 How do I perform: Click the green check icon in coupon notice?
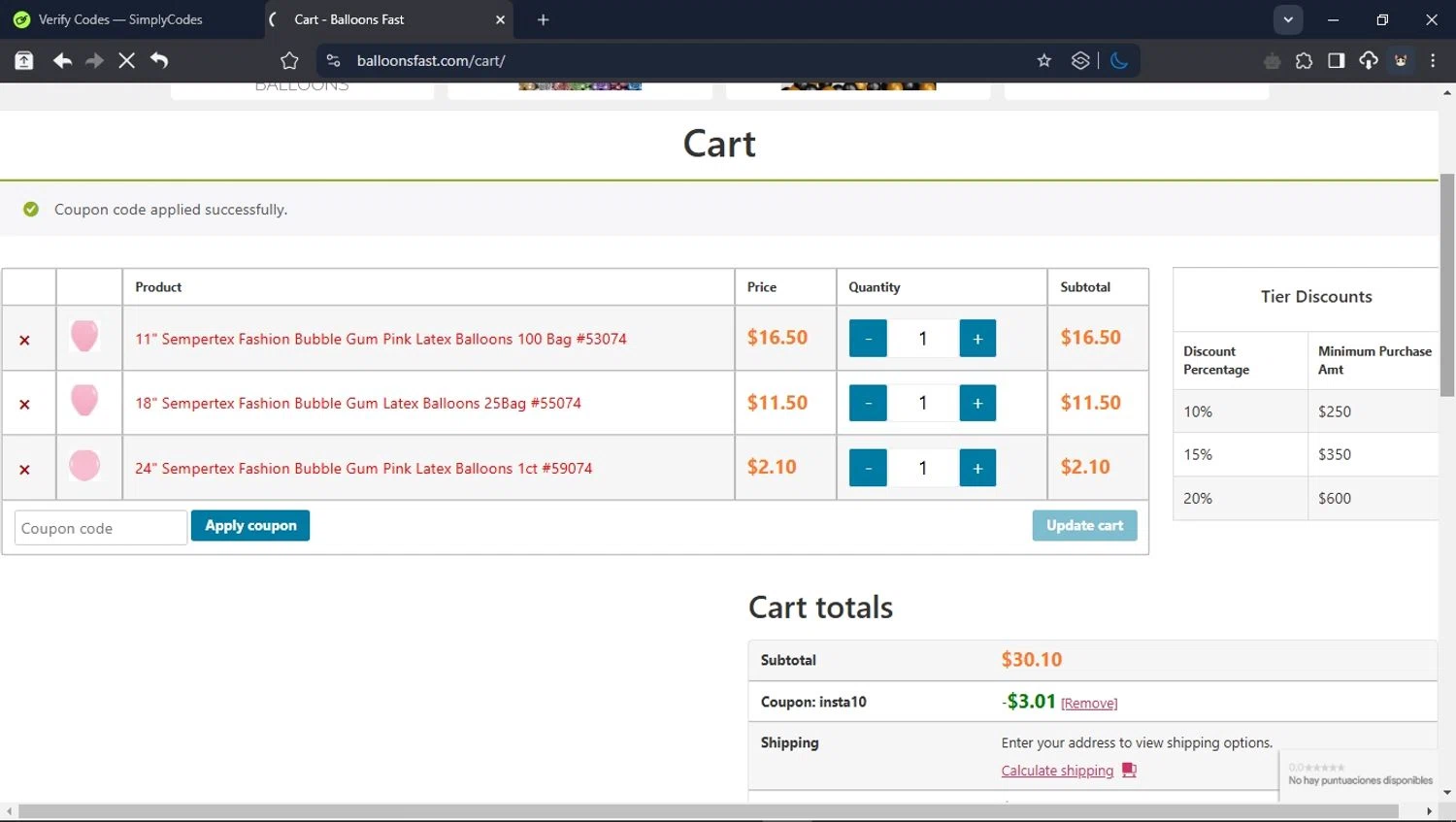tap(31, 209)
